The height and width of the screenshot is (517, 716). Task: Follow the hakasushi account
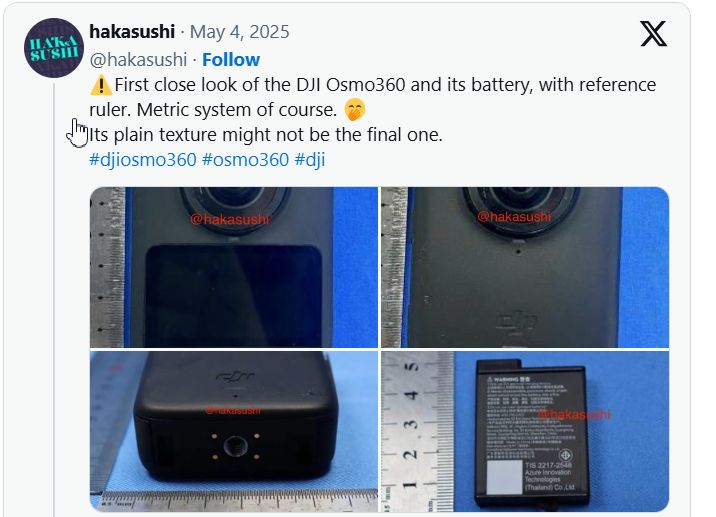click(x=231, y=59)
